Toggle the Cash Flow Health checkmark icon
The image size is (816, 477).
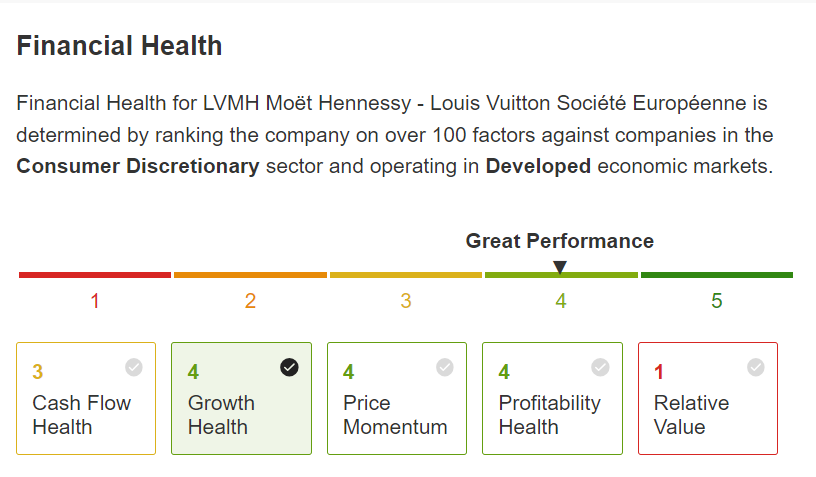tap(134, 367)
